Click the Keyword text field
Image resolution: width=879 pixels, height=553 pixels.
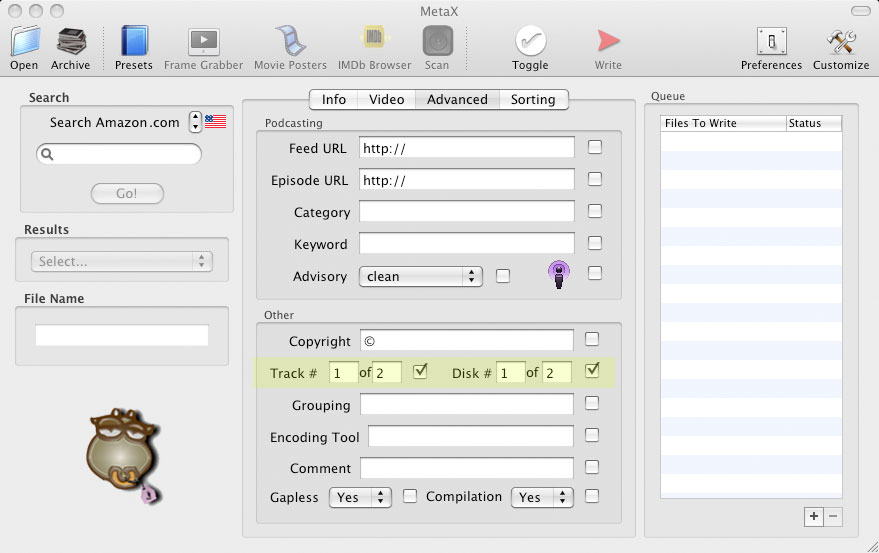466,243
